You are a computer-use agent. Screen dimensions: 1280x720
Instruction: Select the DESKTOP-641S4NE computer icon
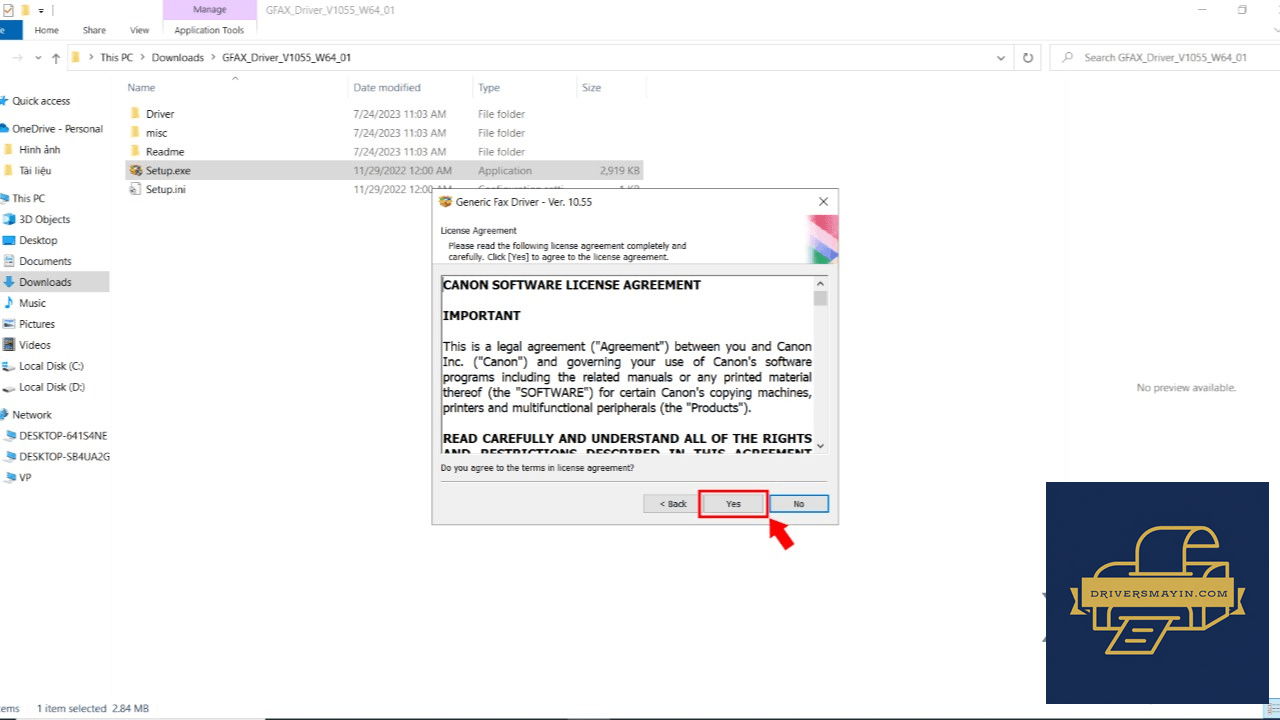point(10,436)
